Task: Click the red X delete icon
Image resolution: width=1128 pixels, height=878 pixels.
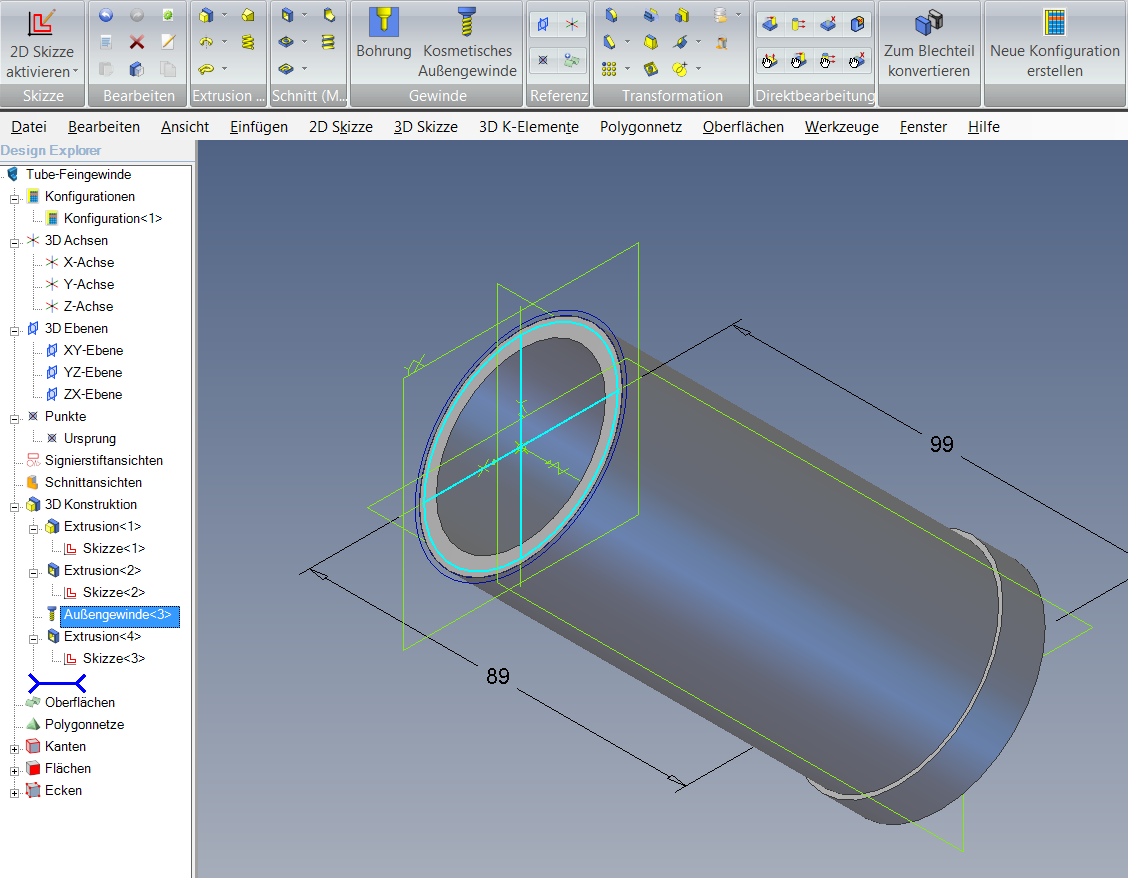Action: 137,42
